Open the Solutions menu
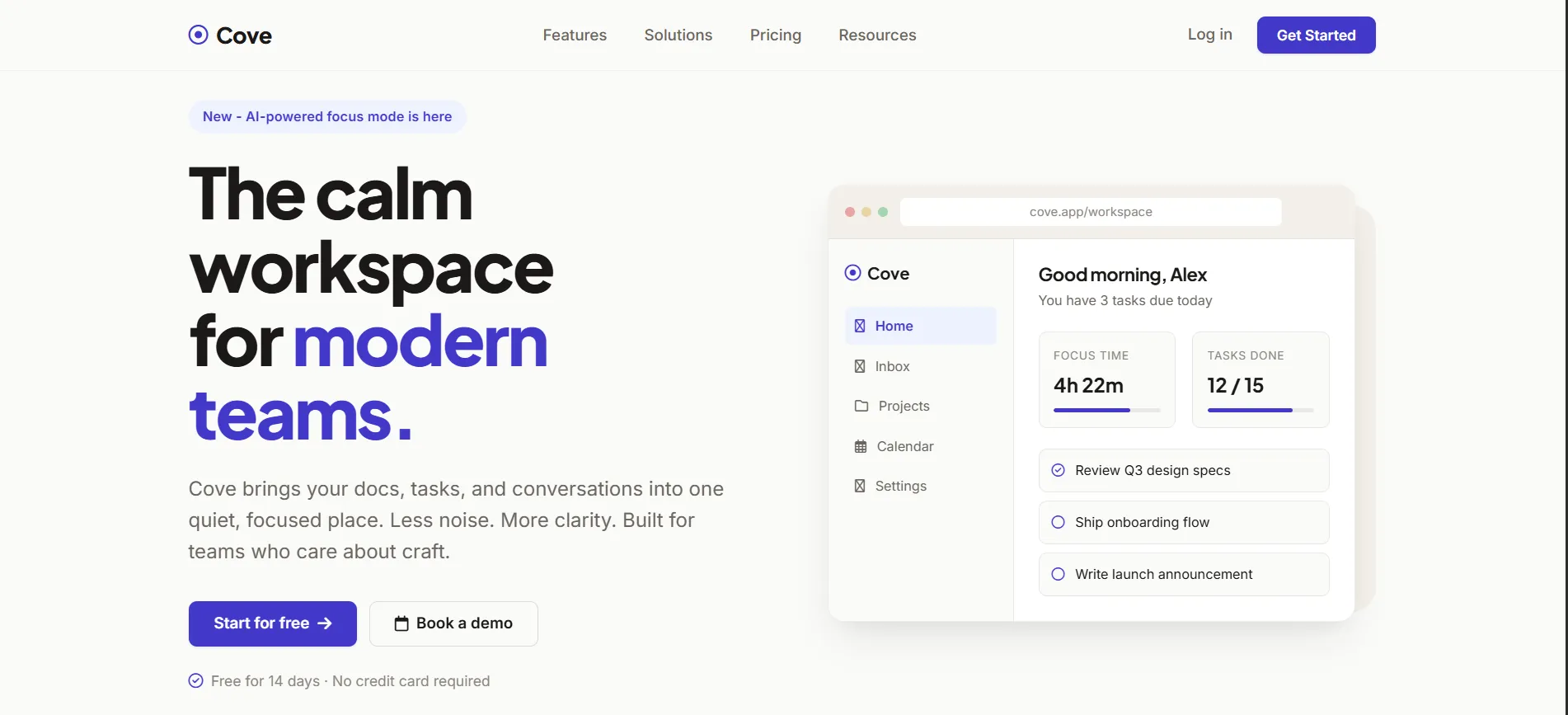 [678, 35]
